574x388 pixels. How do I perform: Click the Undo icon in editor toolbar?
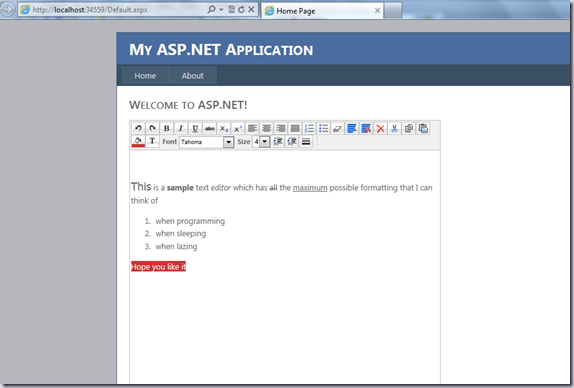tap(138, 128)
